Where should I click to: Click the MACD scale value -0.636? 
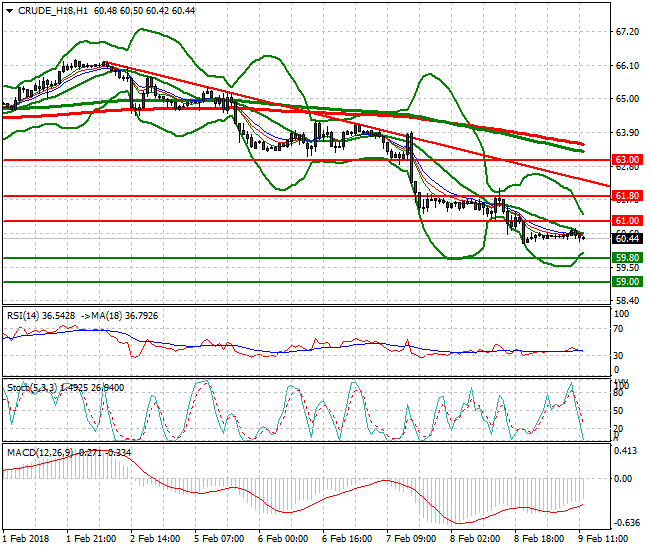[627, 523]
